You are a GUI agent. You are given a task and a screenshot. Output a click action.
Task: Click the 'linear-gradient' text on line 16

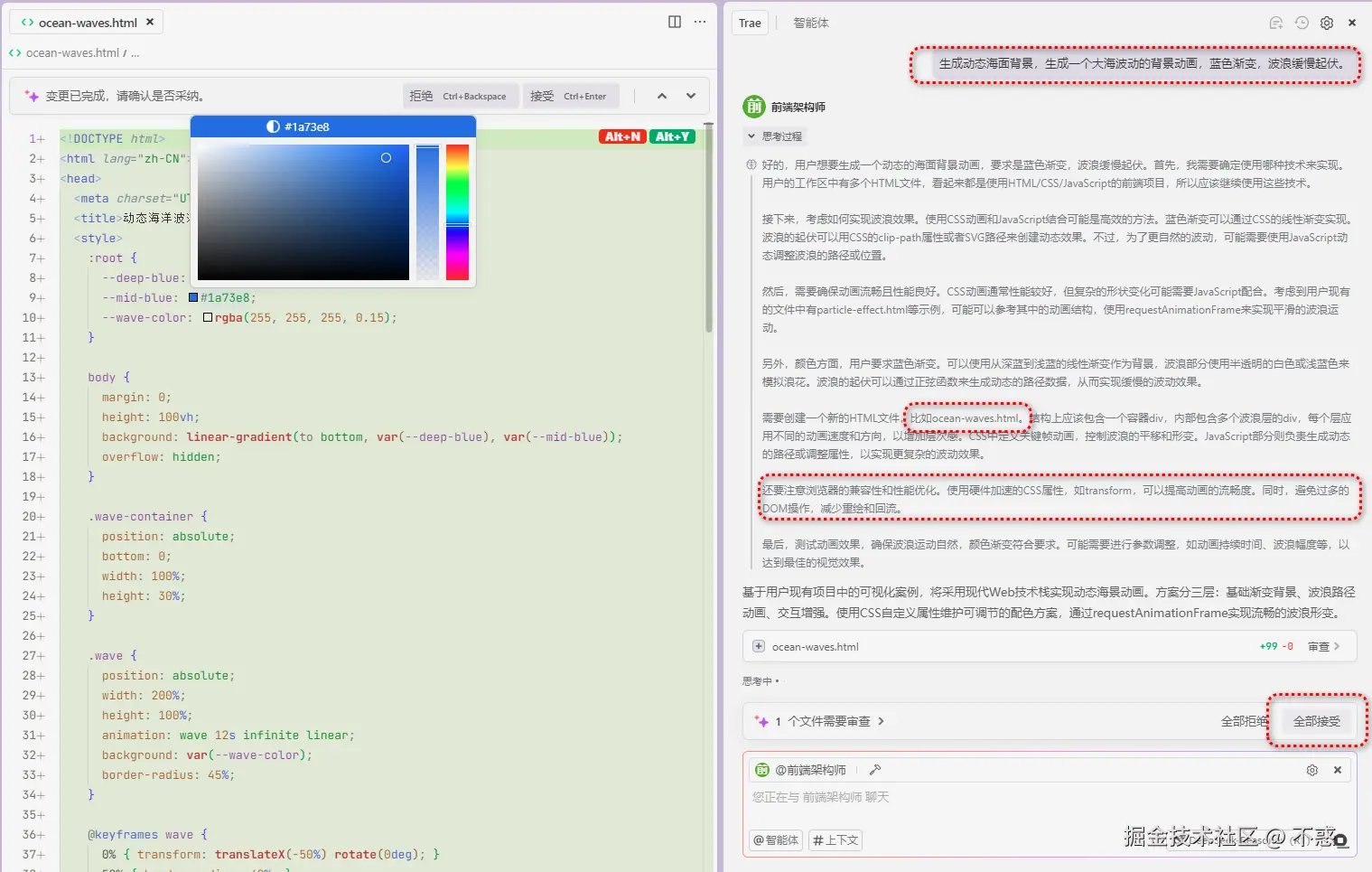(x=239, y=436)
